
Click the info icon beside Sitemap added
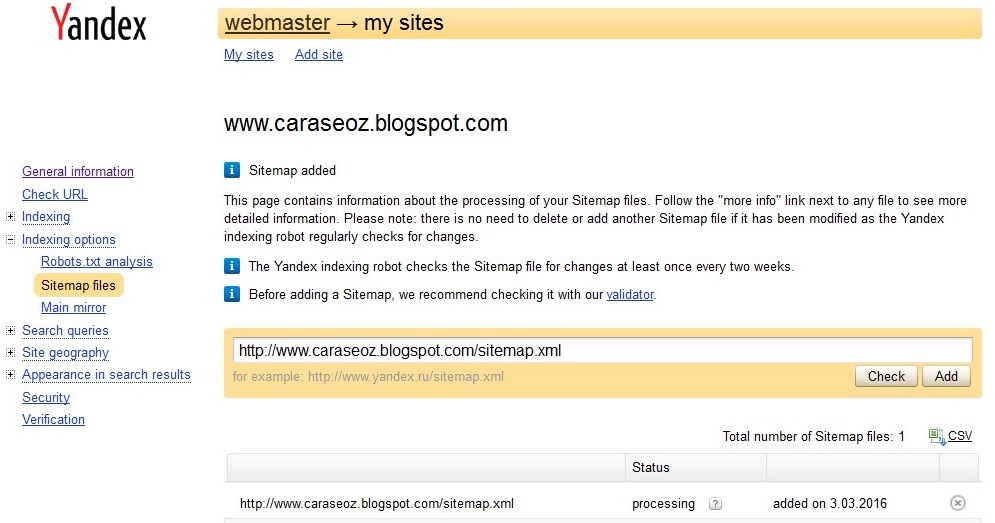[x=232, y=170]
